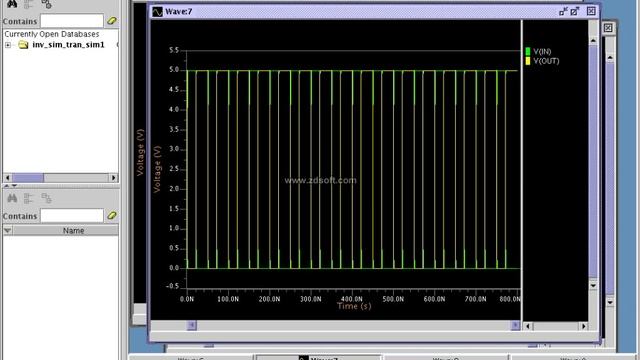Viewport: 640px width, 360px height.
Task: Click the tree list view icon above the Name column
Action: (x=29, y=198)
